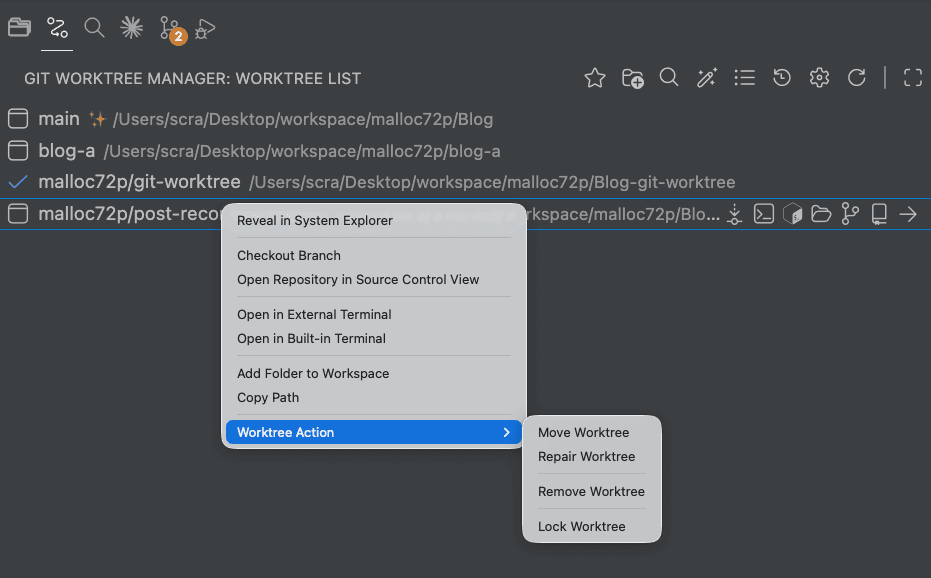Click the right arrow icon on the selected worktree row

[x=908, y=214]
